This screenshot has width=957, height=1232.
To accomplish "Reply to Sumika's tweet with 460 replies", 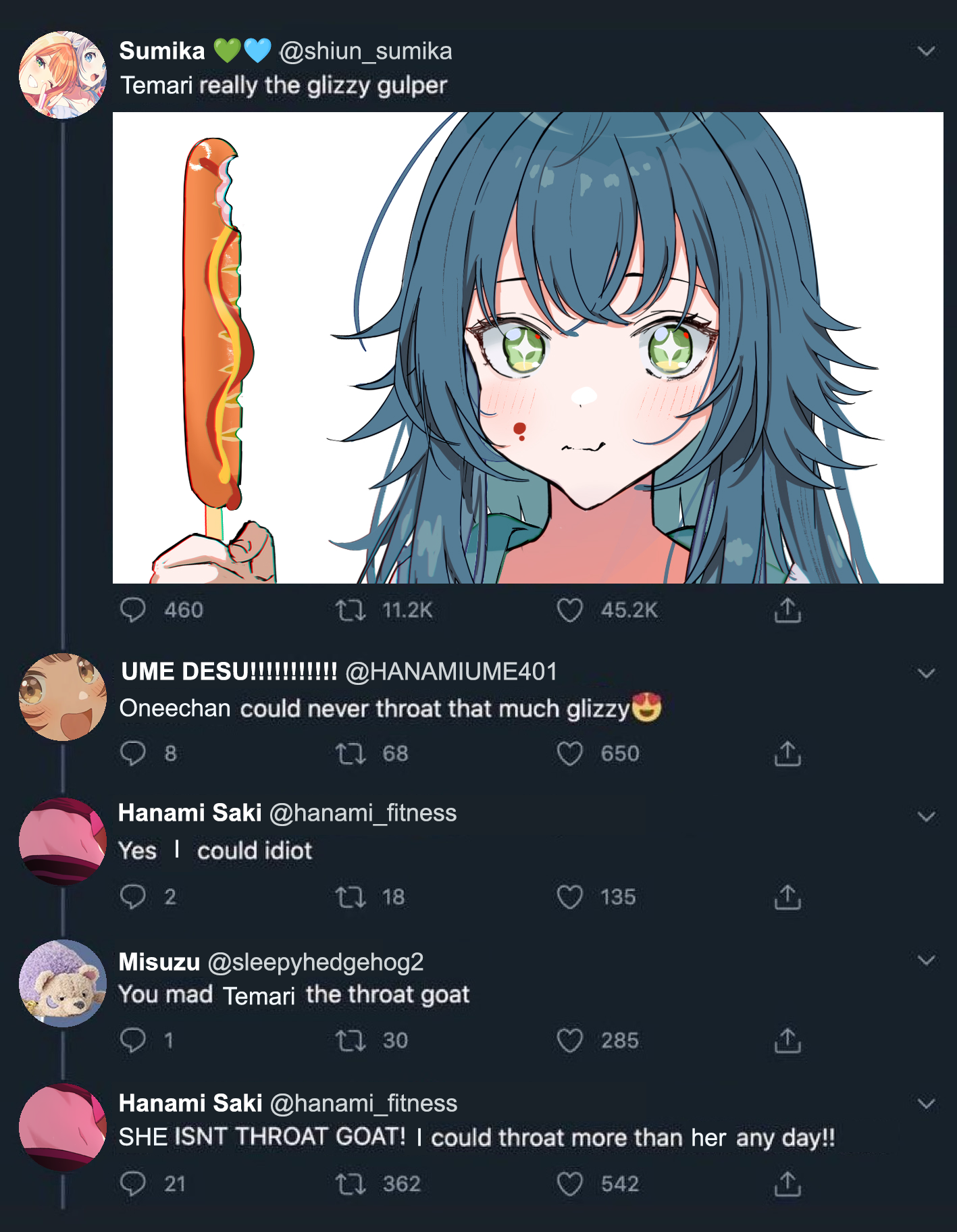I will pyautogui.click(x=132, y=610).
